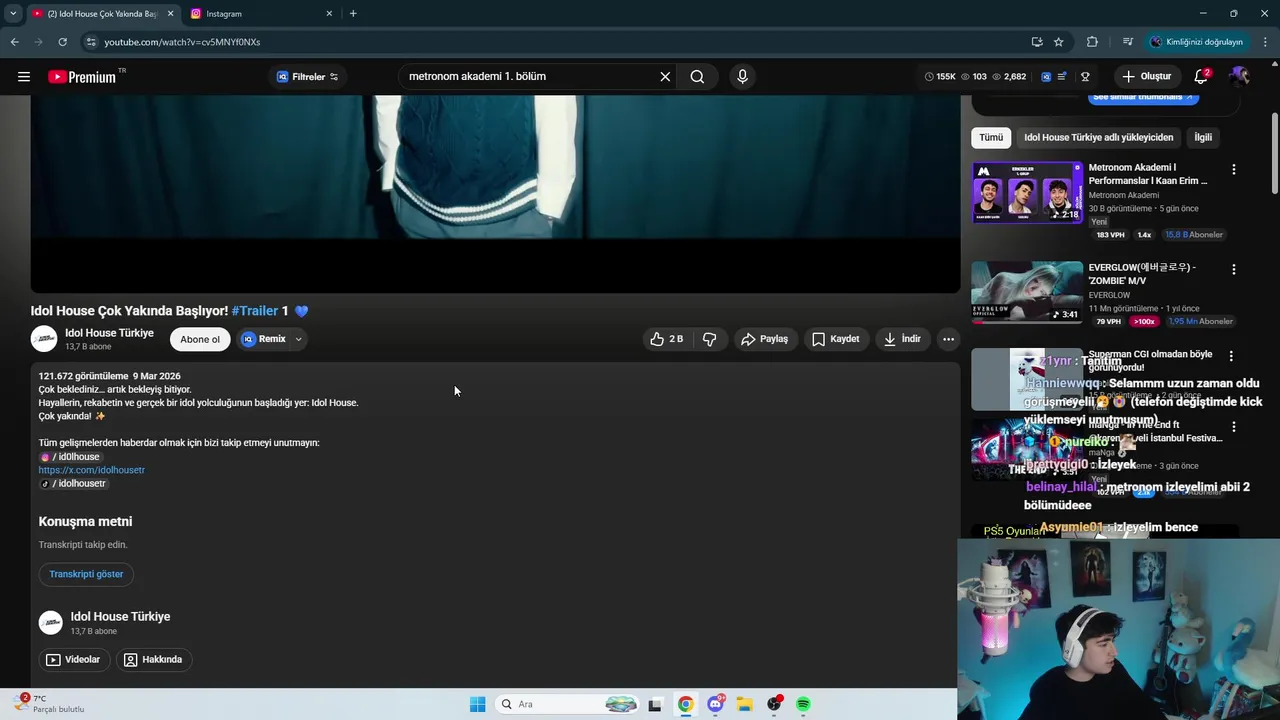Click the taskbar Ara search box
This screenshot has width=1280, height=720.
567,705
